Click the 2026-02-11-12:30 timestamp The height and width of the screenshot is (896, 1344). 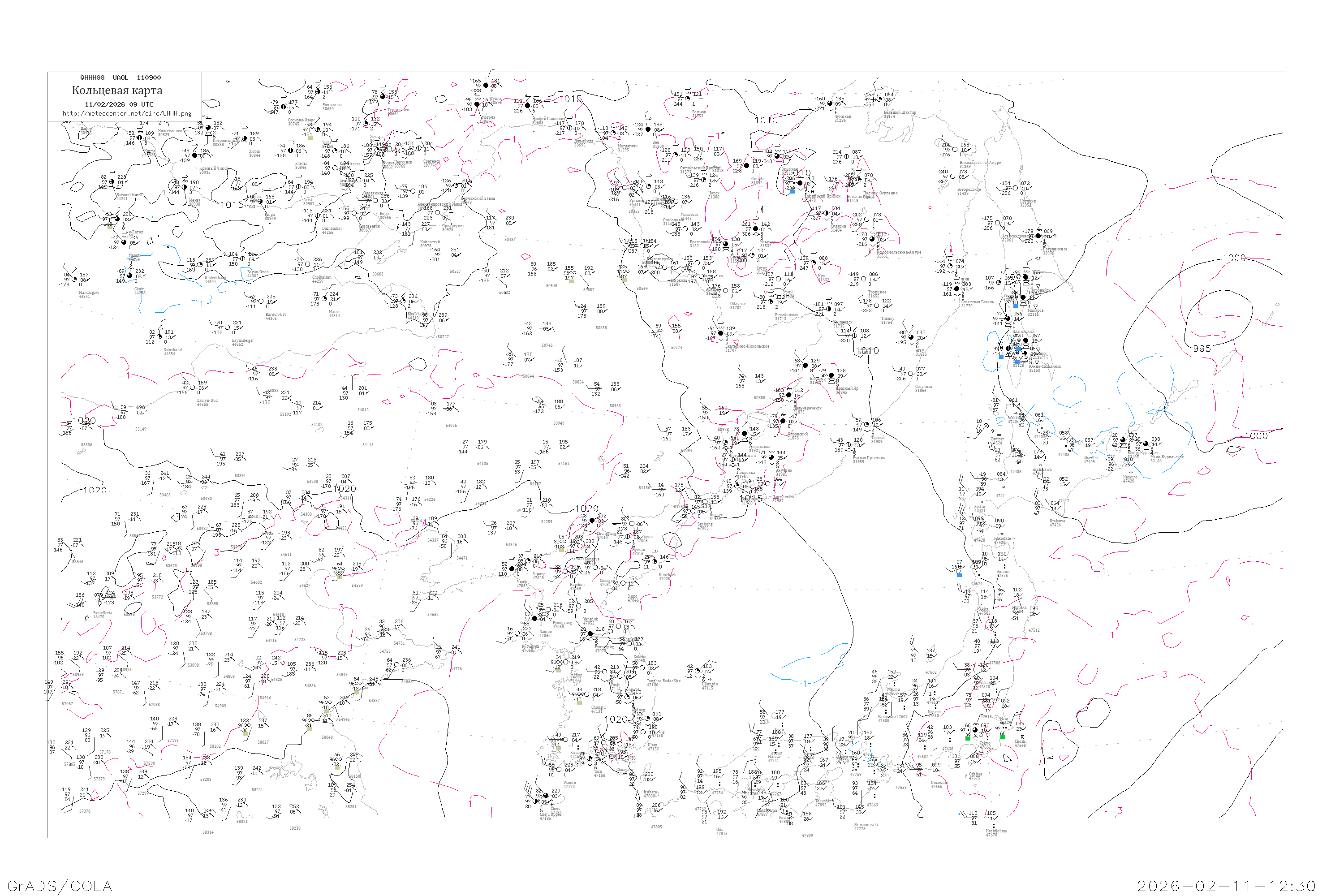click(x=1226, y=886)
